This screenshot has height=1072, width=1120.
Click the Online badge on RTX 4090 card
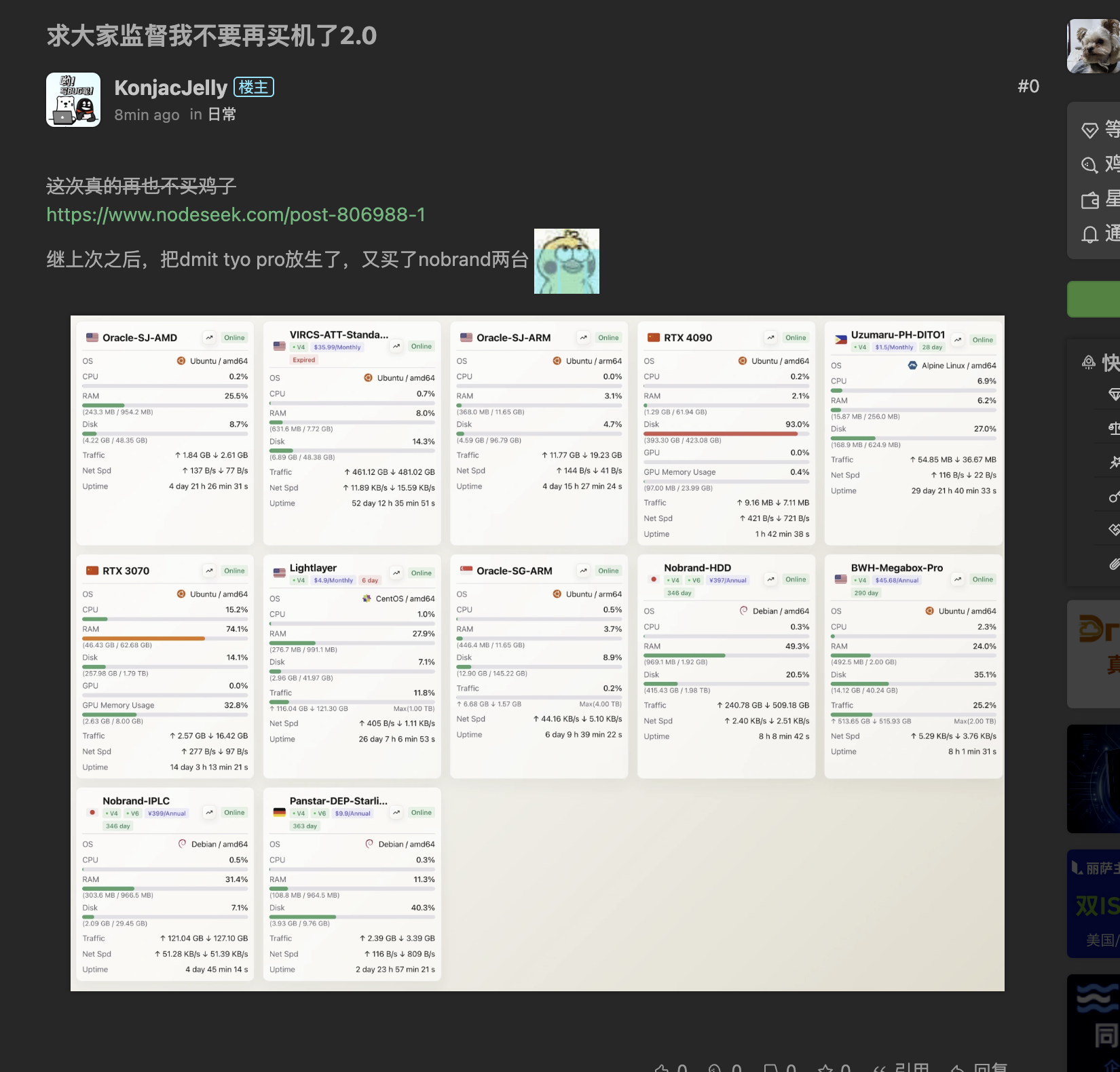[x=796, y=338]
